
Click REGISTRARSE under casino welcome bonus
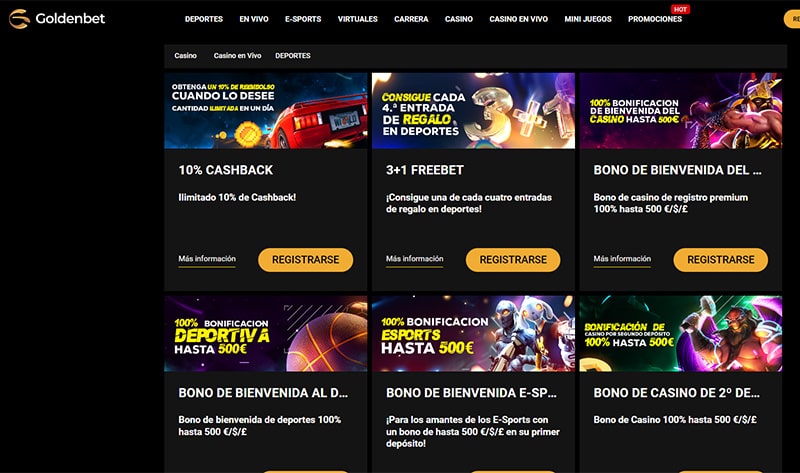(x=720, y=260)
